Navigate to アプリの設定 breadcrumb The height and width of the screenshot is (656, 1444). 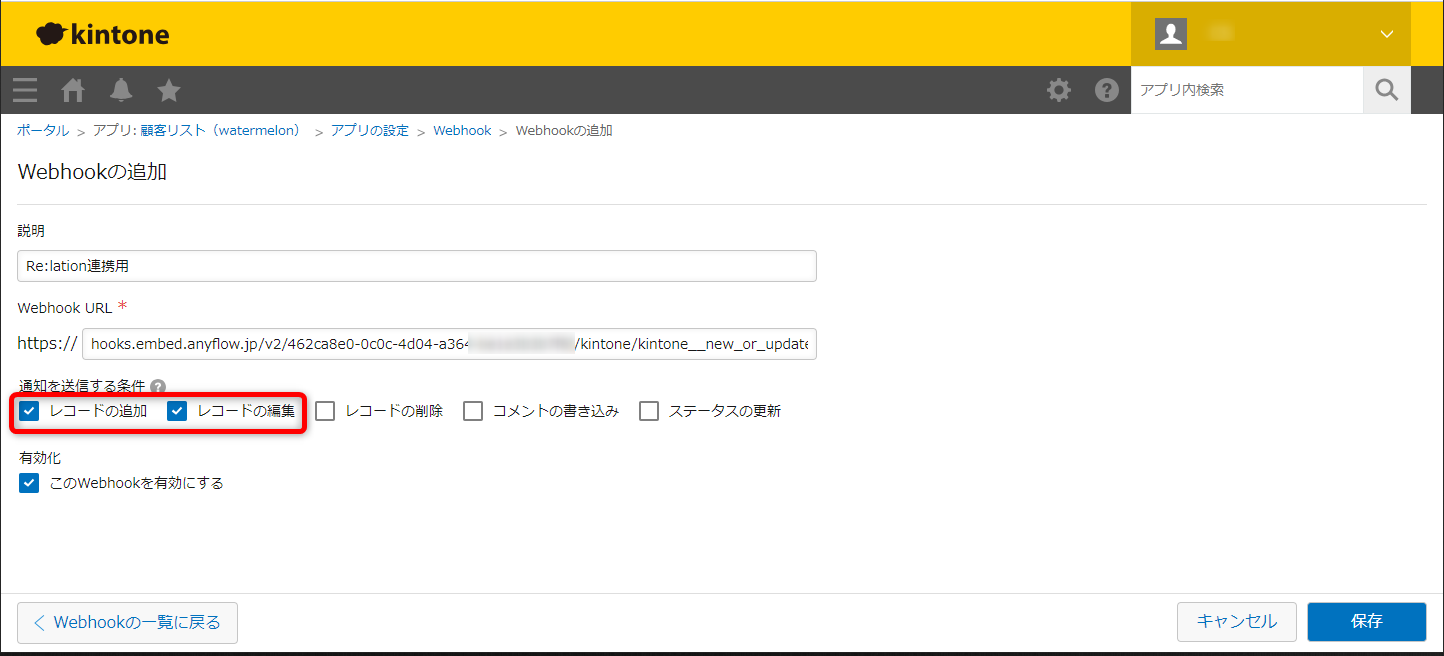point(369,131)
